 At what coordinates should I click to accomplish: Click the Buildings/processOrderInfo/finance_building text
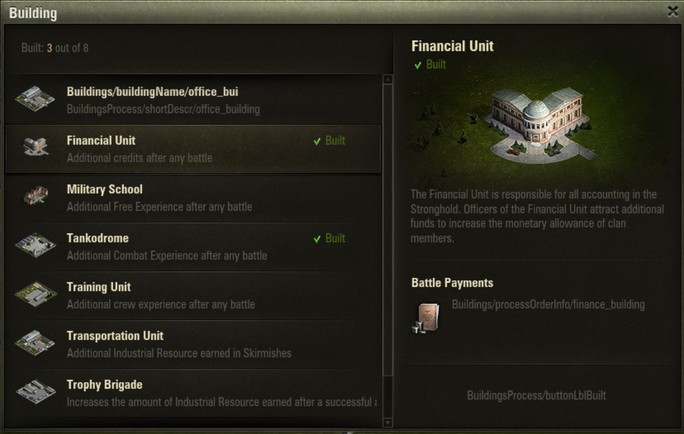coord(548,304)
